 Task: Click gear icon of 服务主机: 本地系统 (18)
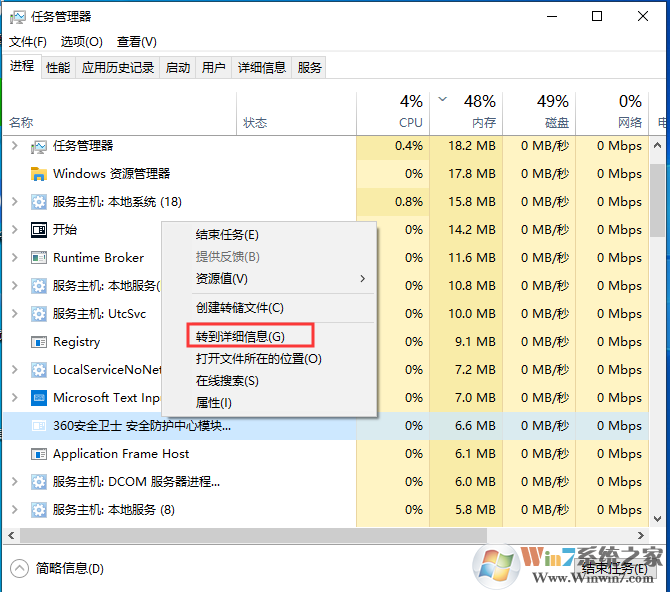click(38, 202)
